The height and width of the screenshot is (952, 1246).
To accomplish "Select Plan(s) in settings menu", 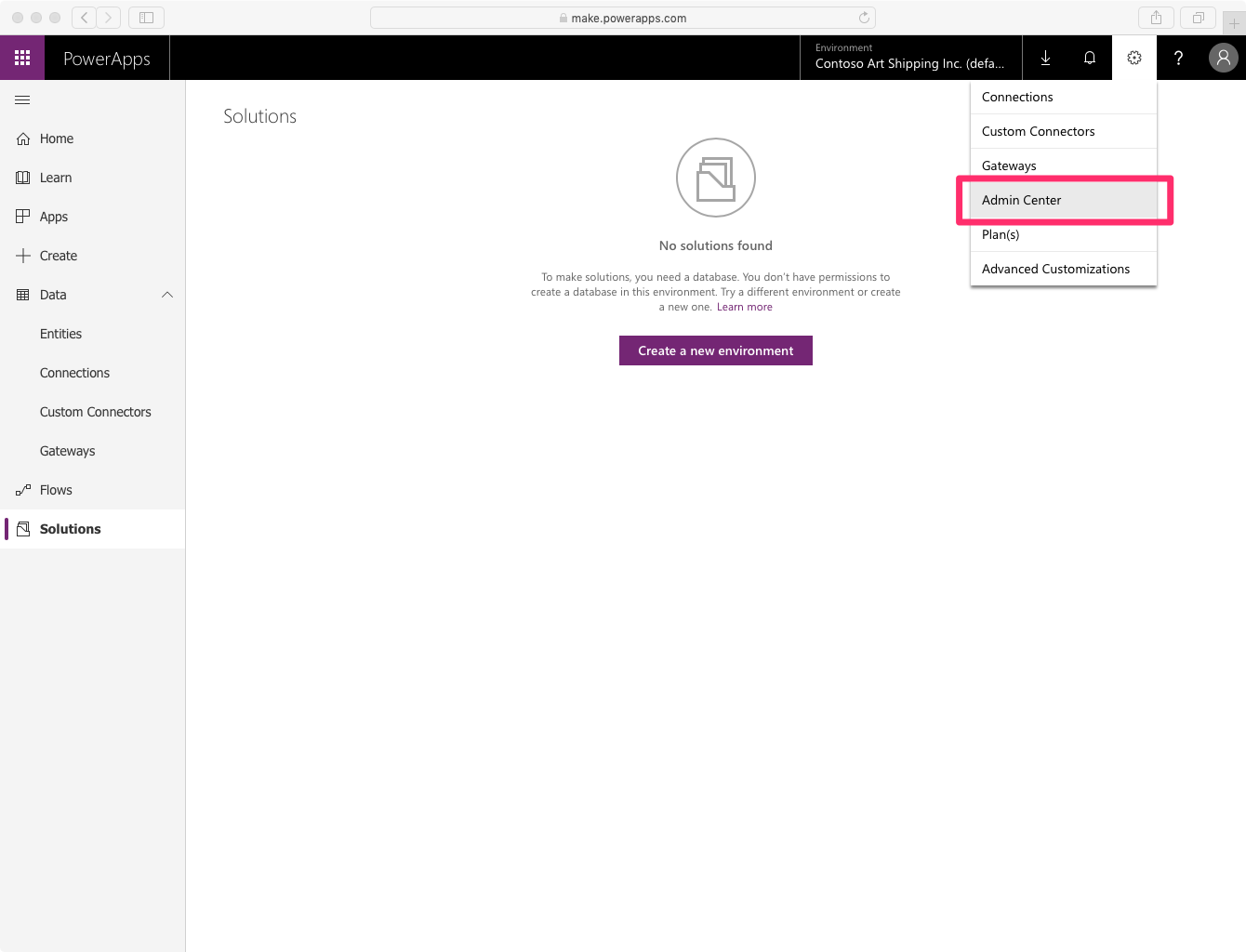I will (x=1064, y=234).
